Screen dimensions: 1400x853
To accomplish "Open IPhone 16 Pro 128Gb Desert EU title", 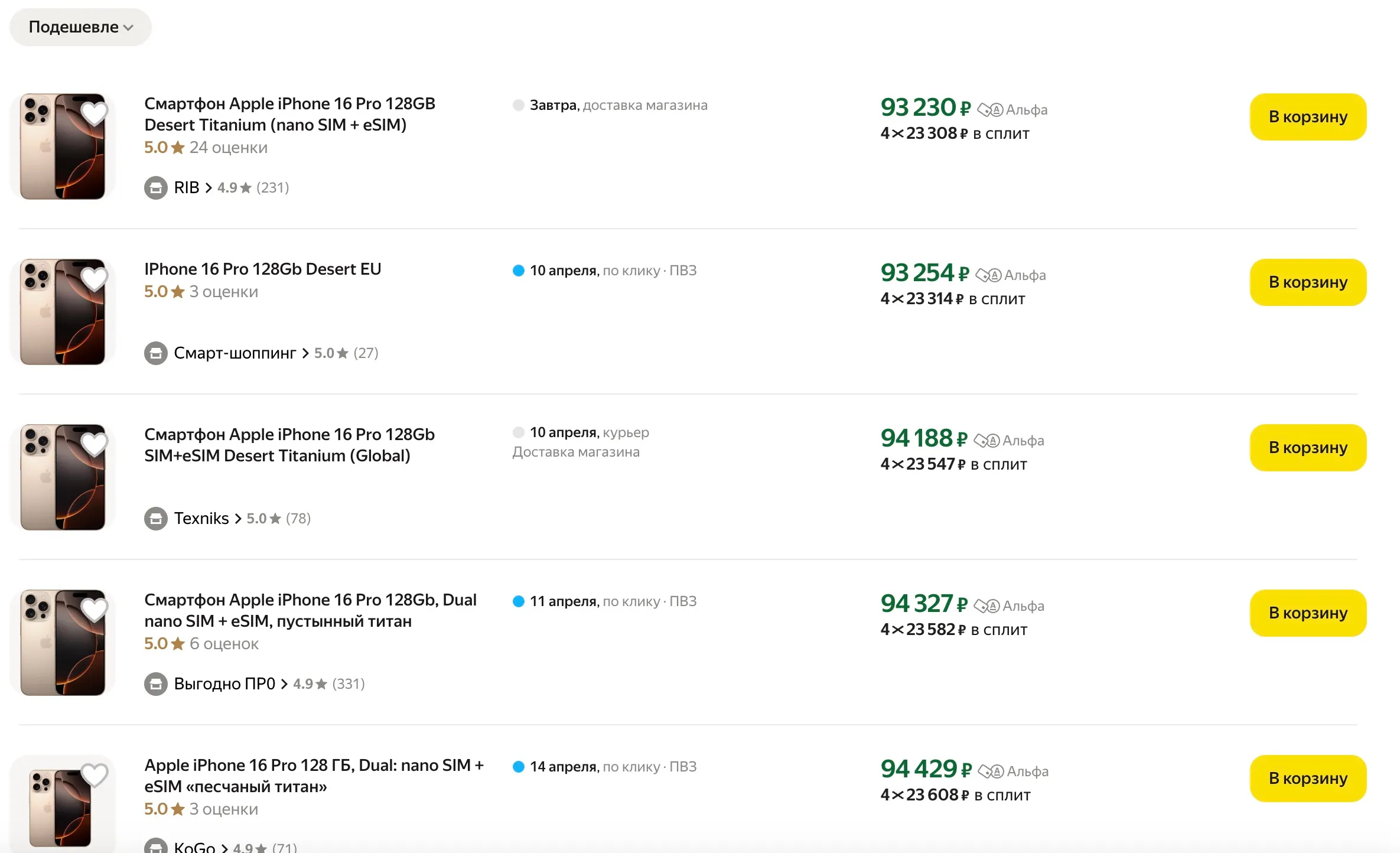I will pyautogui.click(x=263, y=269).
